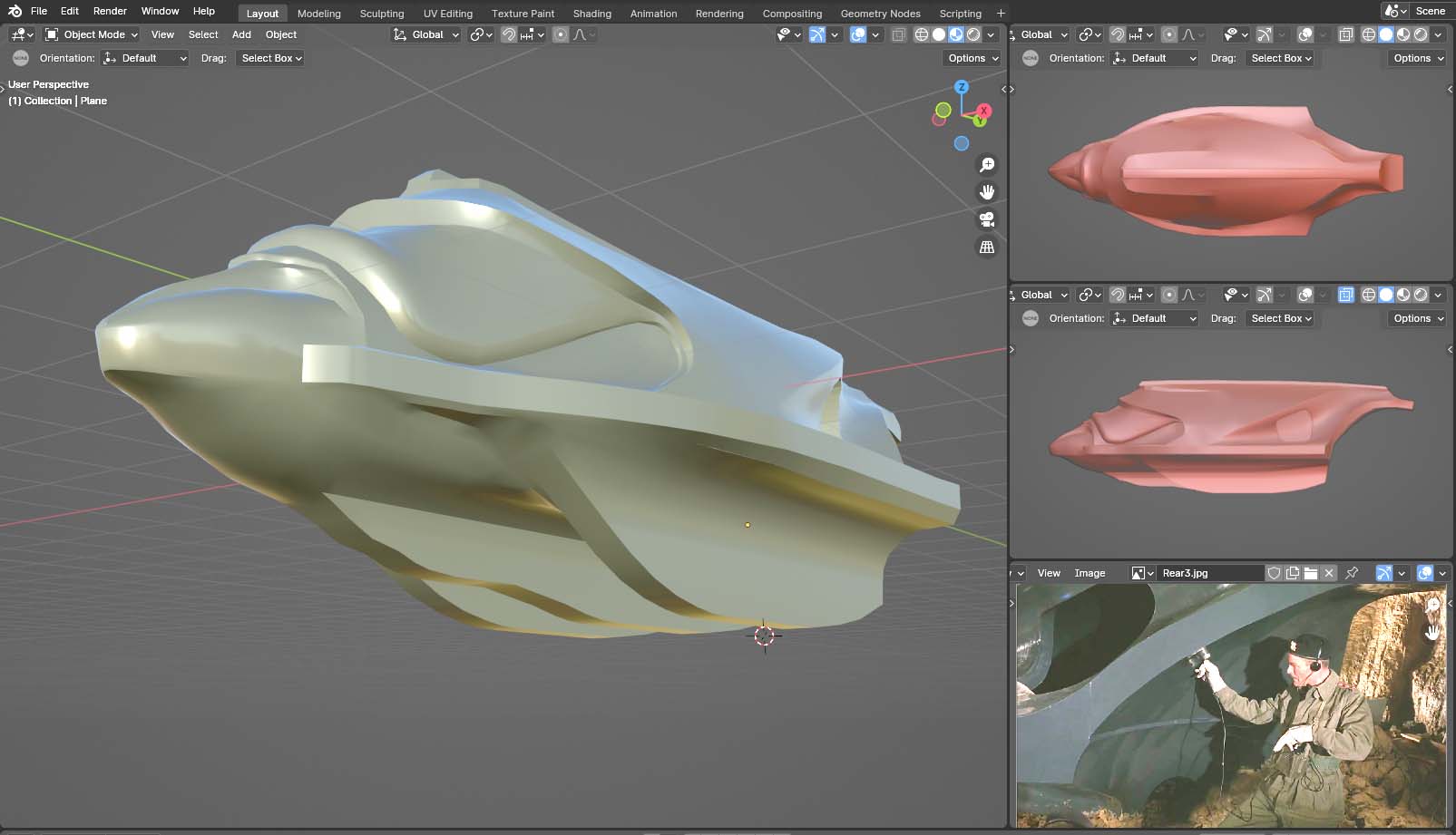Open snapping options in the main viewport

click(x=533, y=34)
